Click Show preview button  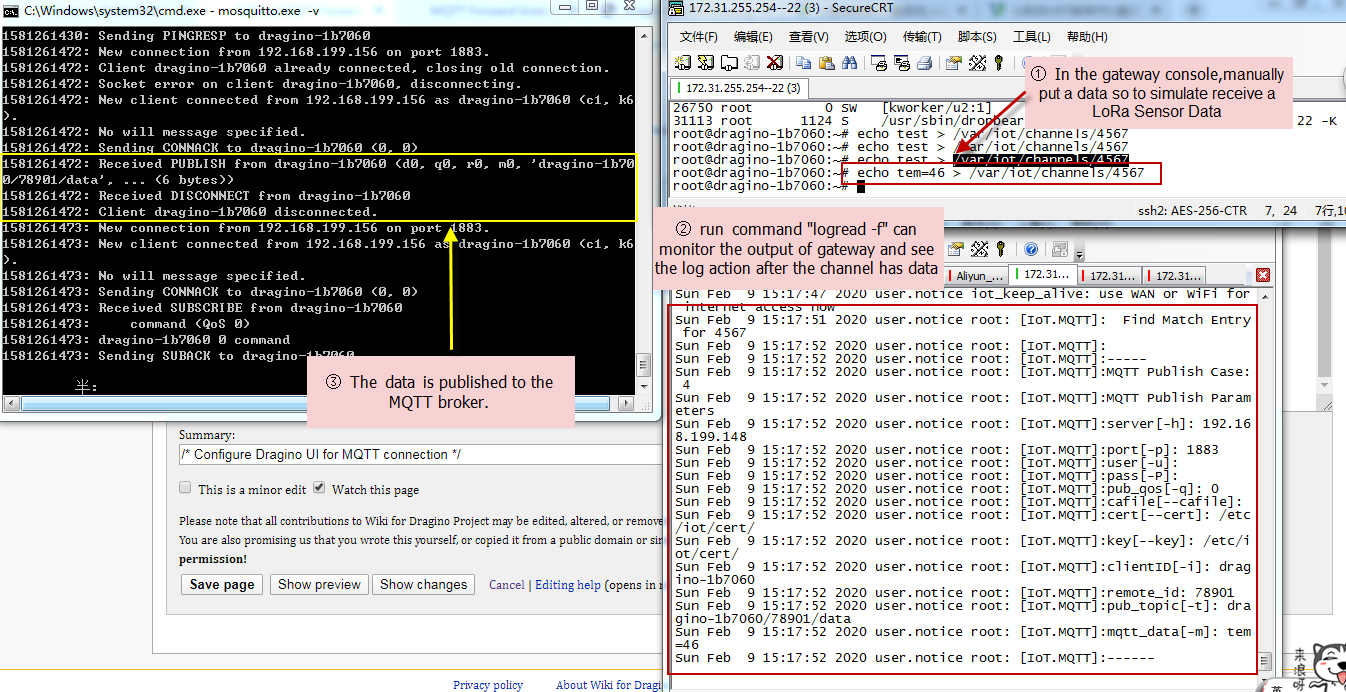[x=319, y=585]
